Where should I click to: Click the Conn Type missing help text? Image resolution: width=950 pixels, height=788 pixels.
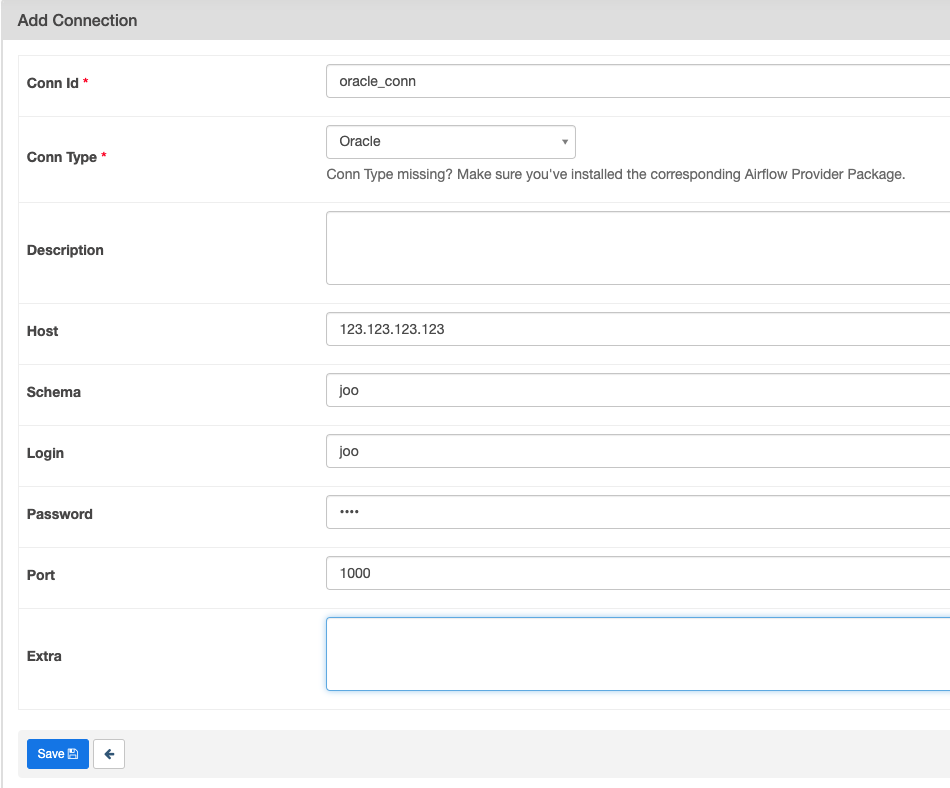[616, 174]
